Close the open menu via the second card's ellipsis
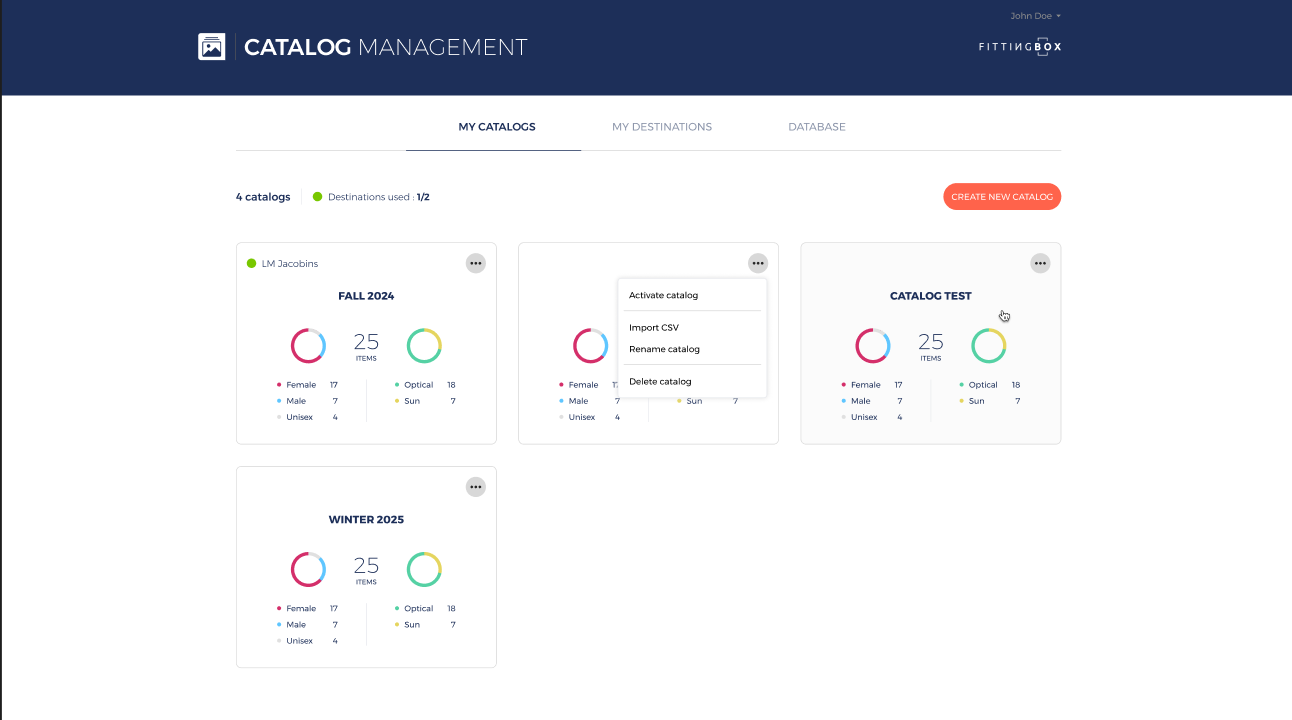The height and width of the screenshot is (720, 1292). 758,263
